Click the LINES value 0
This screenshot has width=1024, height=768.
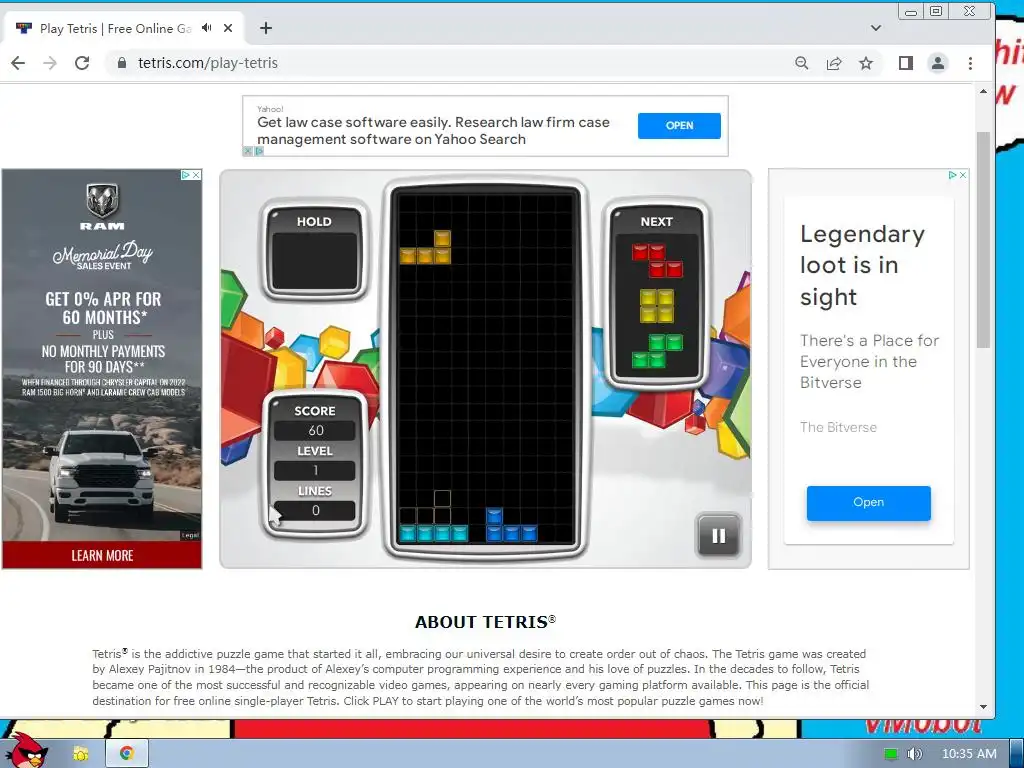(315, 511)
